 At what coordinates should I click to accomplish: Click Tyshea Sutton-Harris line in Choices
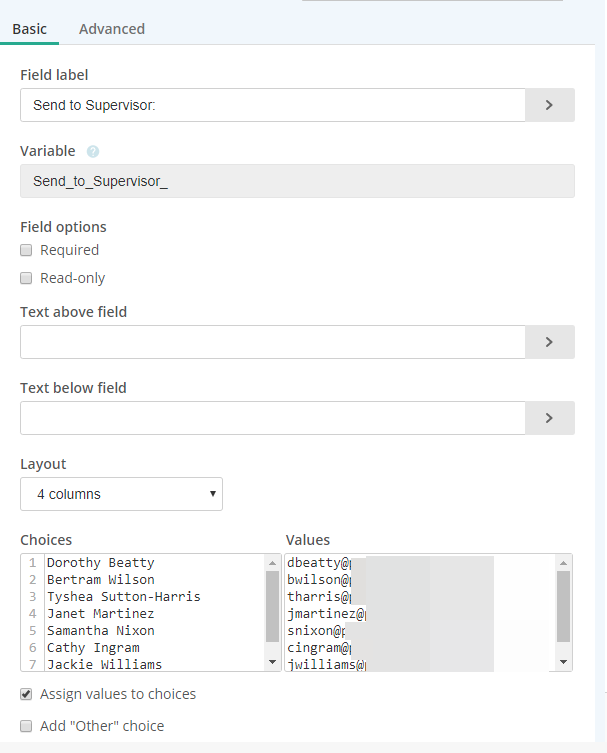pyautogui.click(x=123, y=597)
